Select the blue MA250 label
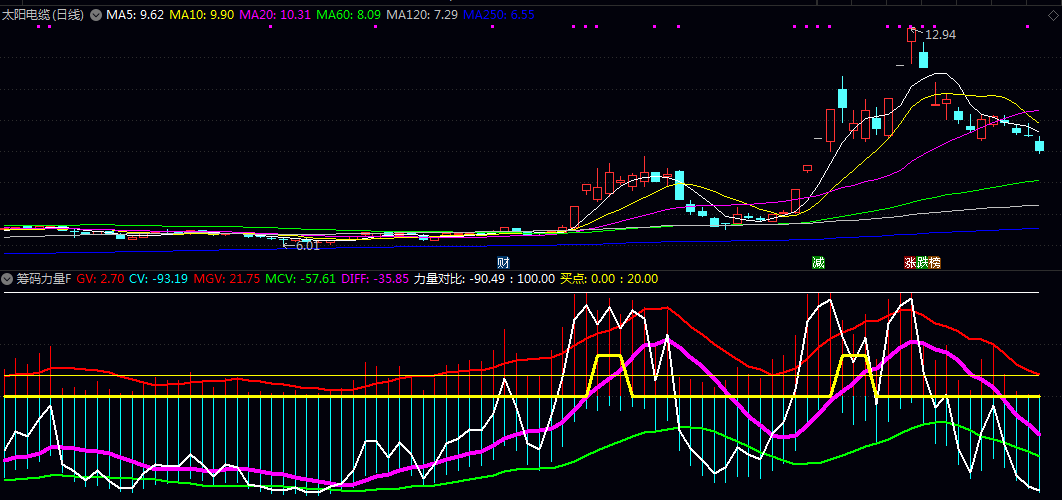 click(x=500, y=16)
